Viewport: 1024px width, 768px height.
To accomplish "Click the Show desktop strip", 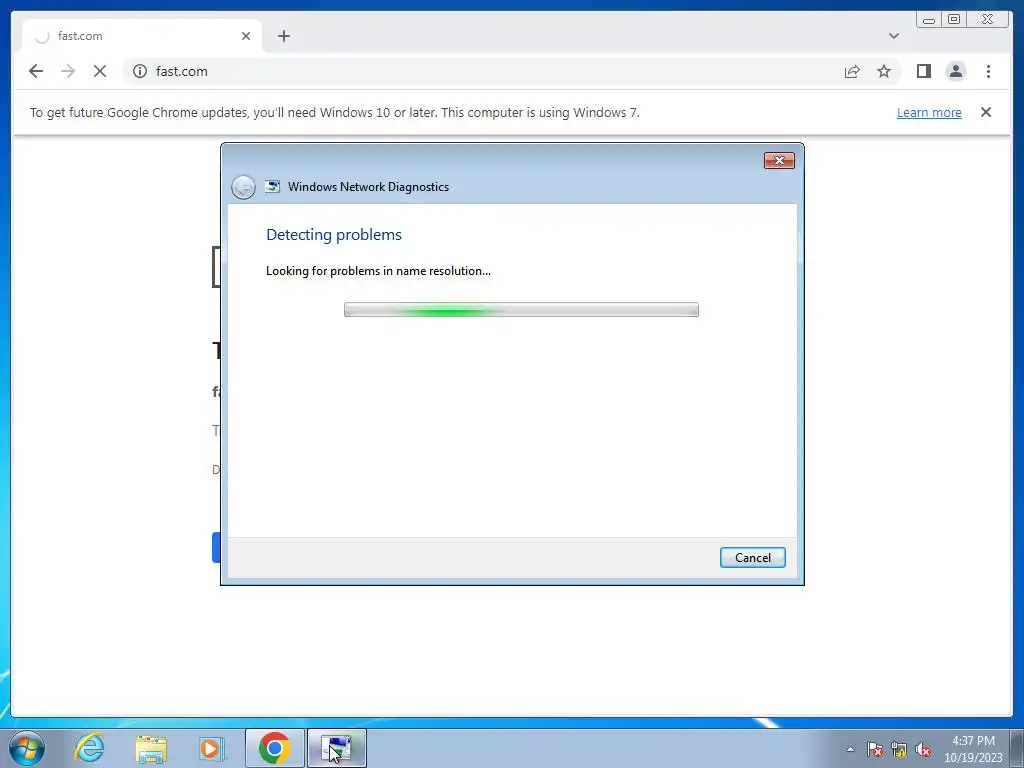I will tap(1016, 748).
